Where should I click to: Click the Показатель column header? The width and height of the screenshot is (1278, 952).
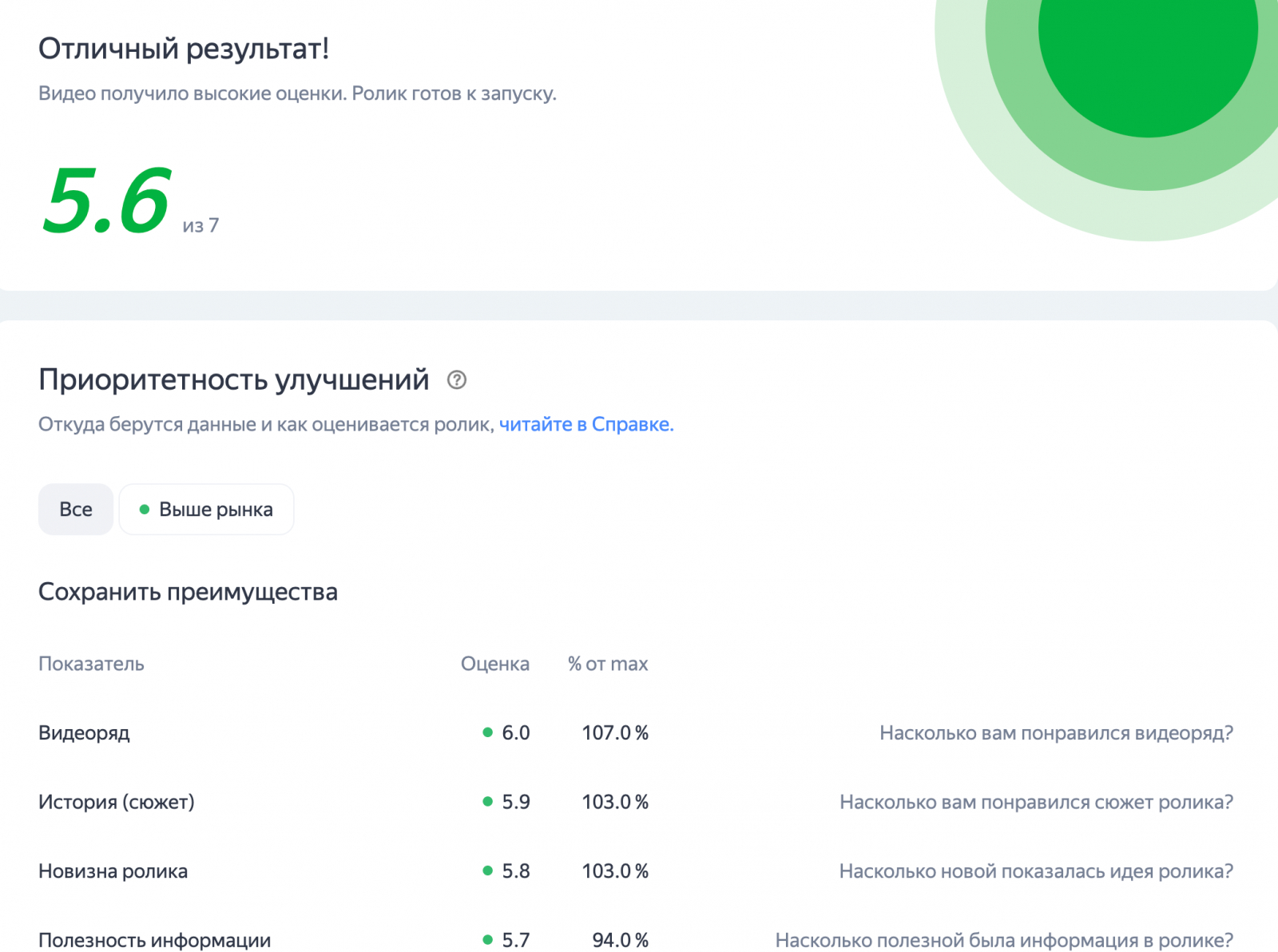coord(91,664)
